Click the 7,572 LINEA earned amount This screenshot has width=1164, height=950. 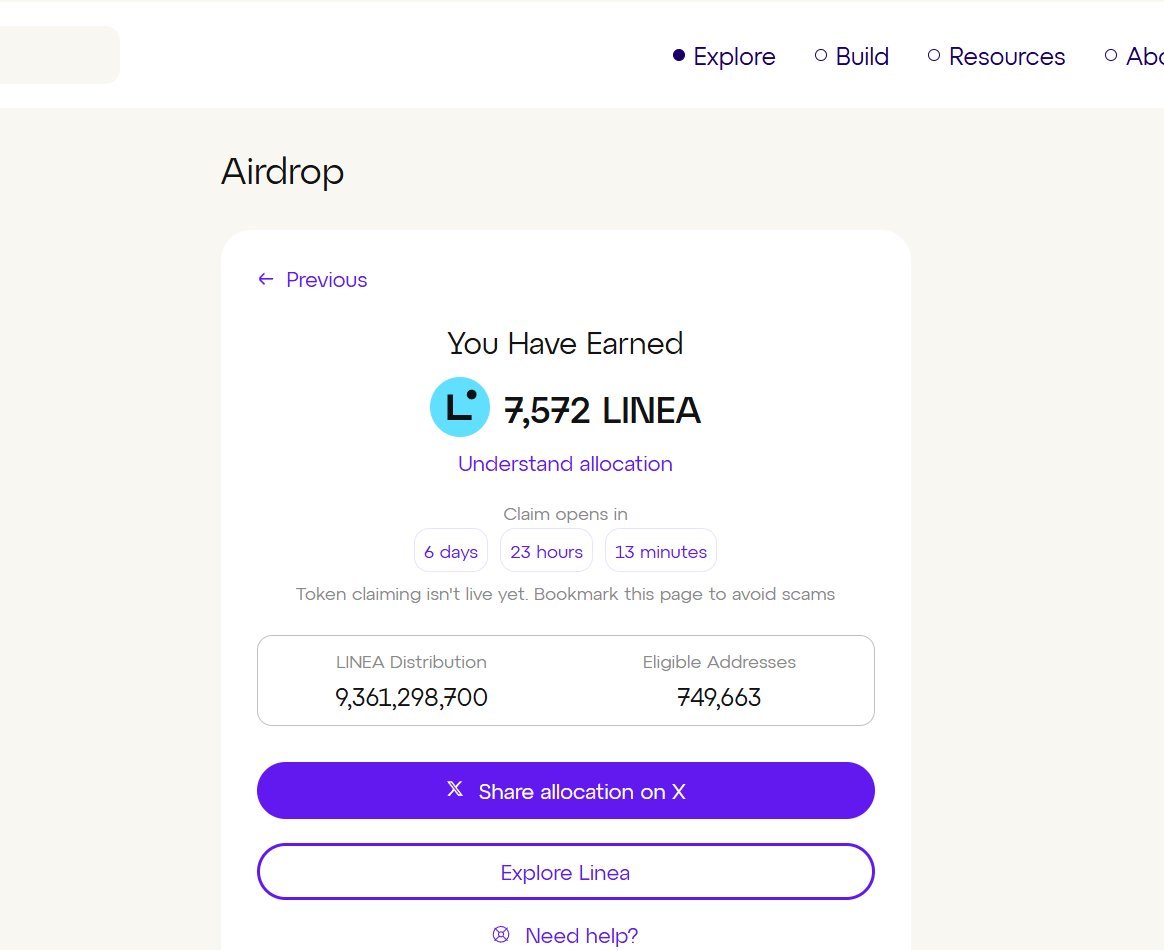point(602,410)
